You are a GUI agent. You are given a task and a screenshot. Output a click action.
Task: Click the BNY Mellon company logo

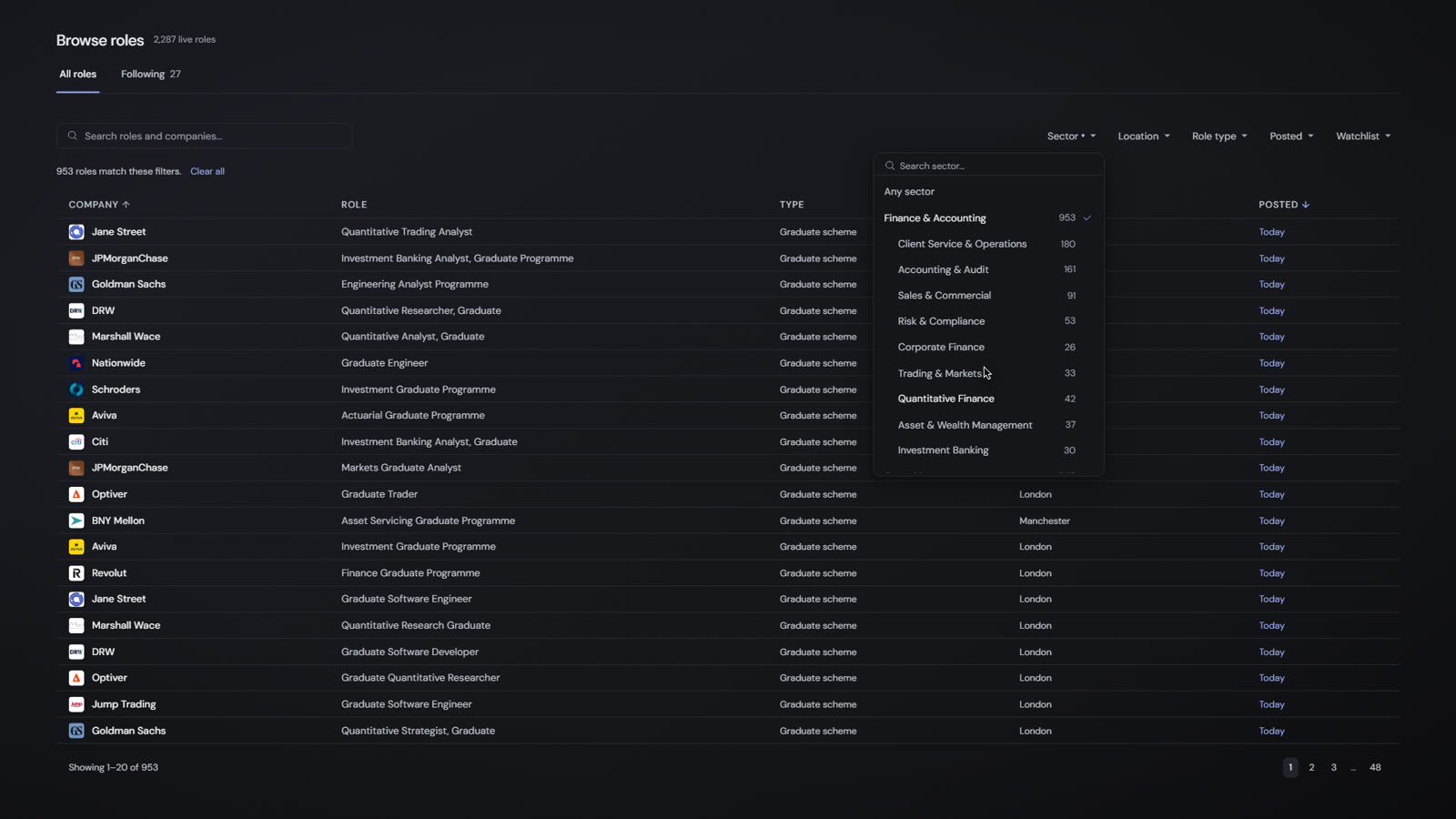(x=76, y=521)
